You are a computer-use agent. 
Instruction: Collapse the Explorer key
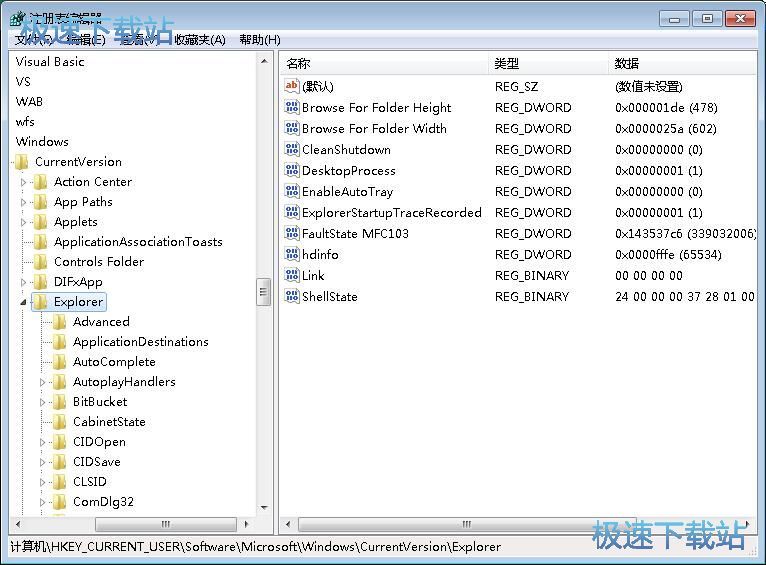(x=23, y=303)
